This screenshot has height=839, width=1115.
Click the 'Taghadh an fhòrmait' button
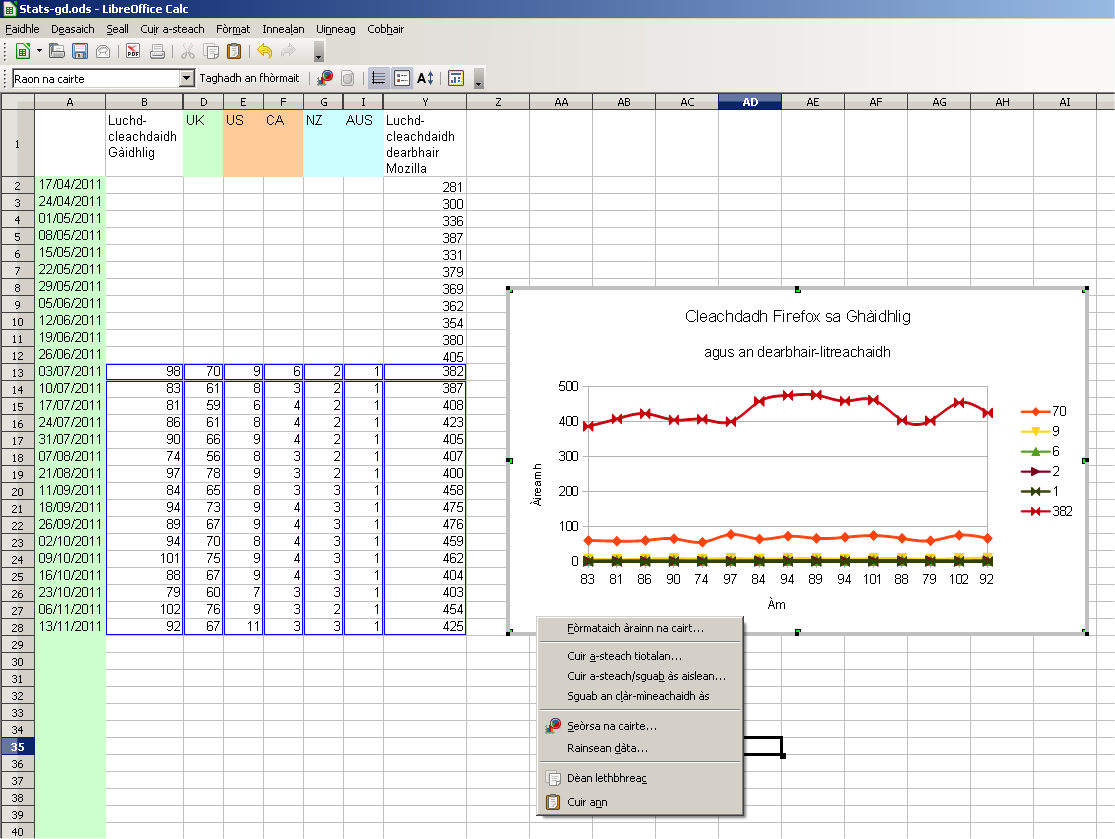click(x=250, y=78)
